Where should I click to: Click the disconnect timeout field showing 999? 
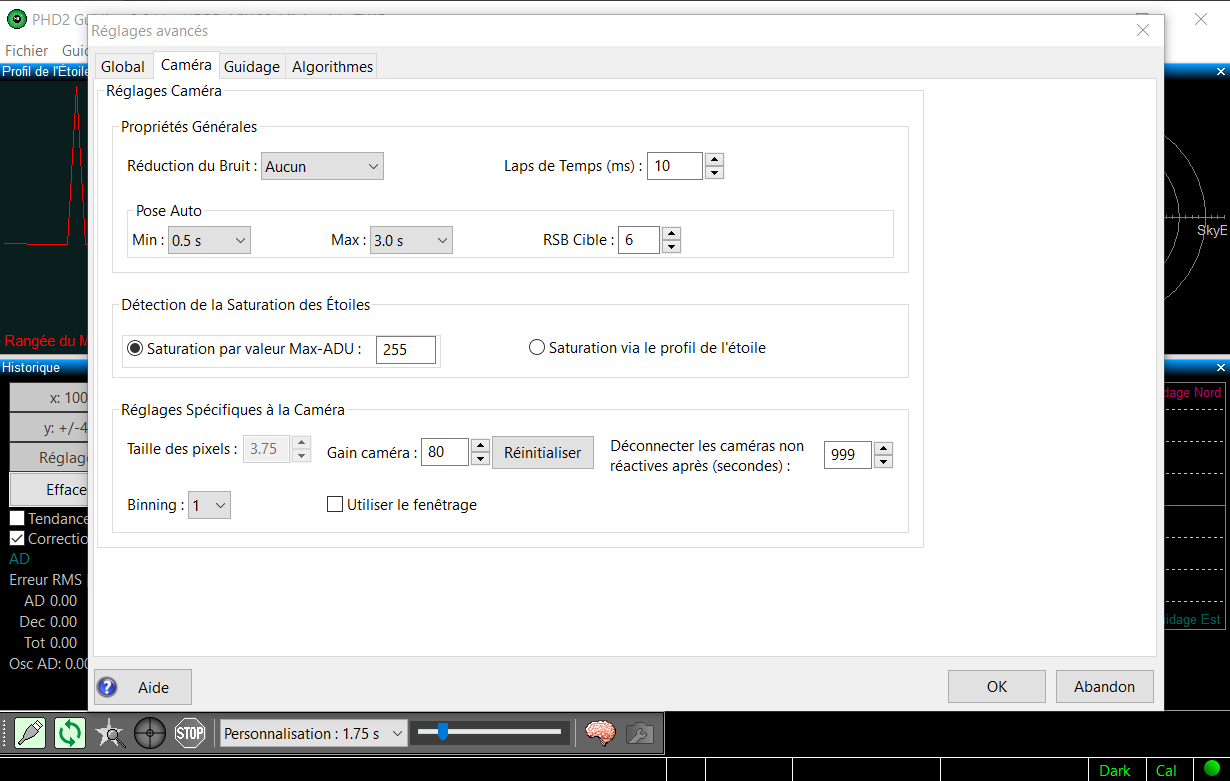(848, 455)
